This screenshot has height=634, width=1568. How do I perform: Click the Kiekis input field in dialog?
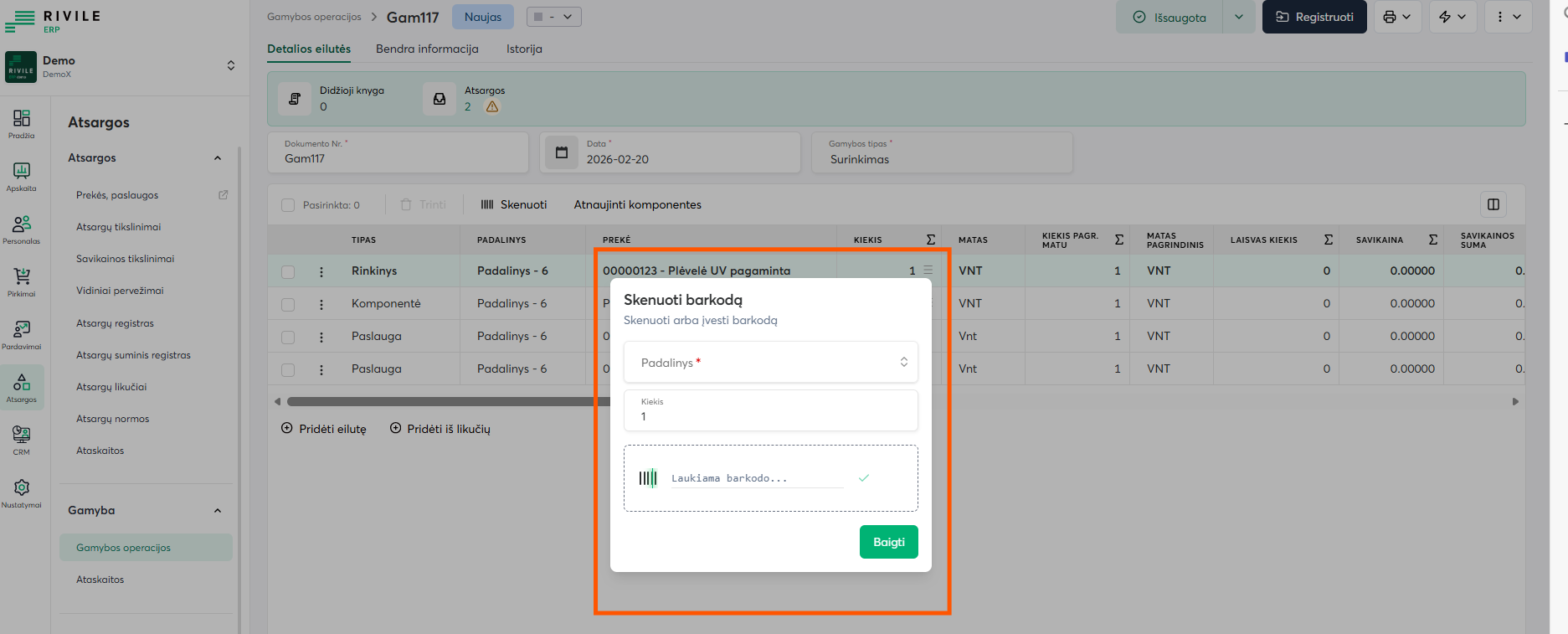point(770,416)
